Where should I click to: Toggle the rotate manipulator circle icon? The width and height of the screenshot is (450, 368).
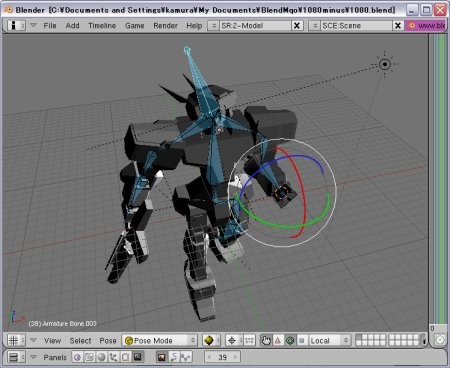[290, 340]
